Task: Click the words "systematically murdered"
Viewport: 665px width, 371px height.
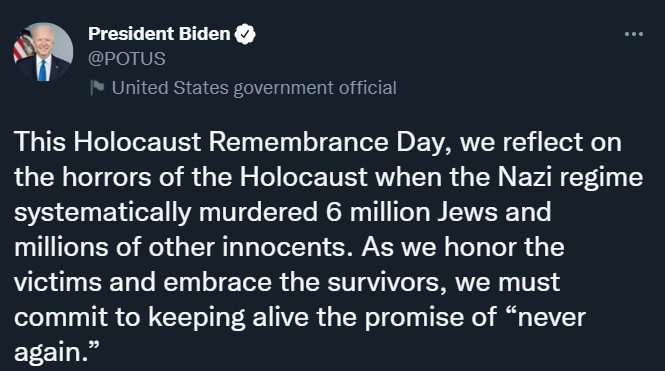Action: pyautogui.click(x=166, y=213)
